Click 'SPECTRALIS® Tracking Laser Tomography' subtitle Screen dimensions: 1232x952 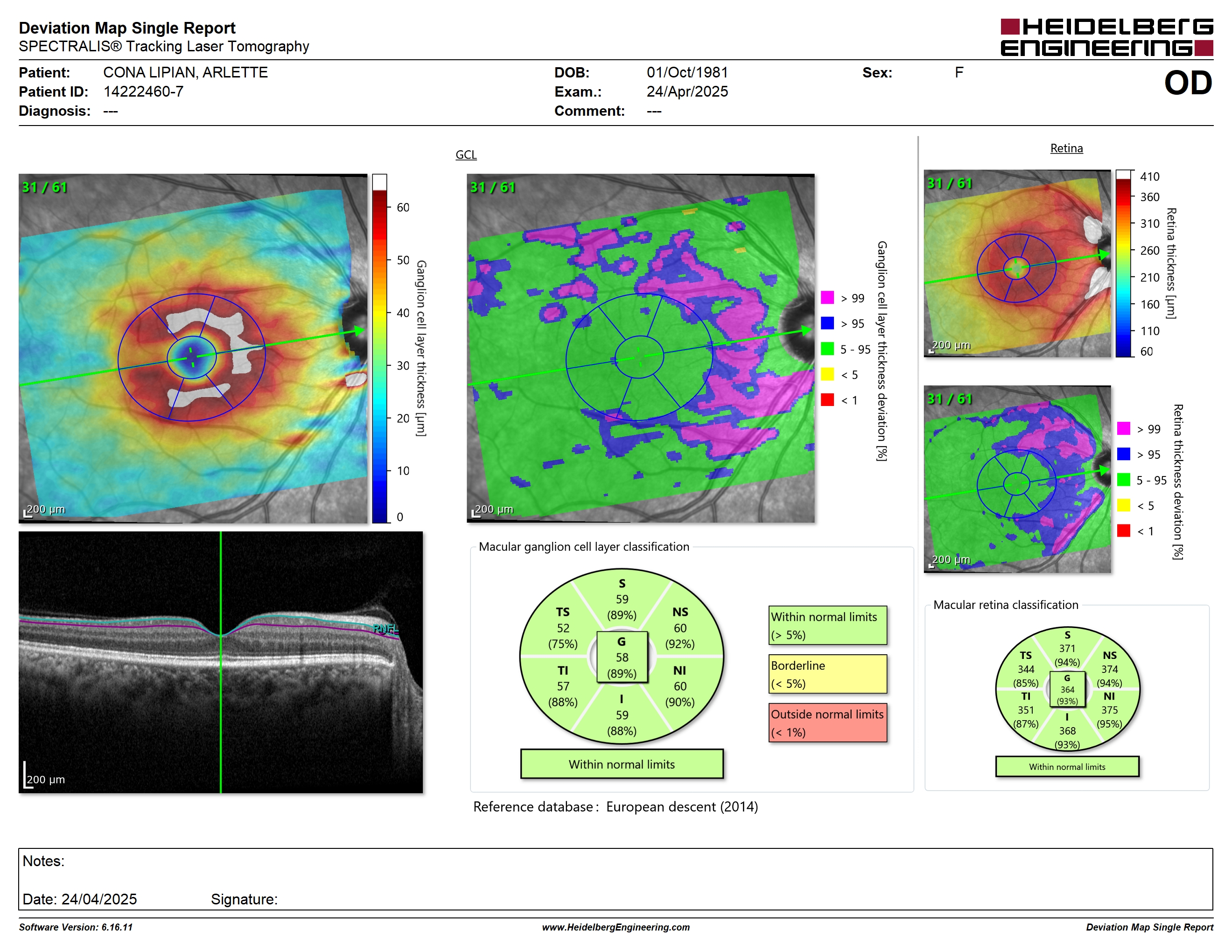(x=164, y=46)
